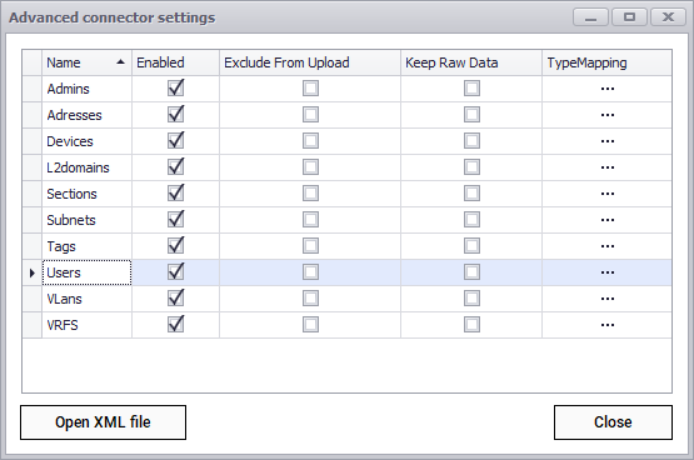The height and width of the screenshot is (460, 694).
Task: Maximize the Advanced connector settings window
Action: pyautogui.click(x=629, y=17)
